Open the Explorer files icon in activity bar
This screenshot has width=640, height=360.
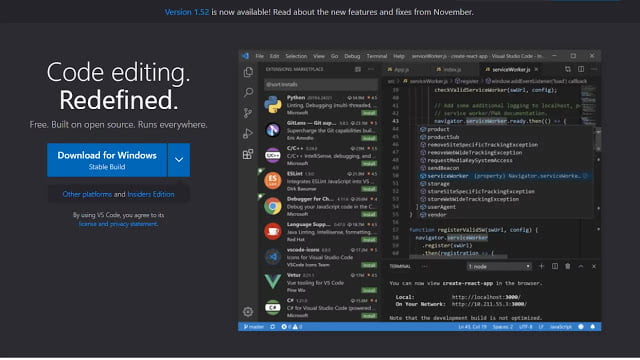(248, 72)
